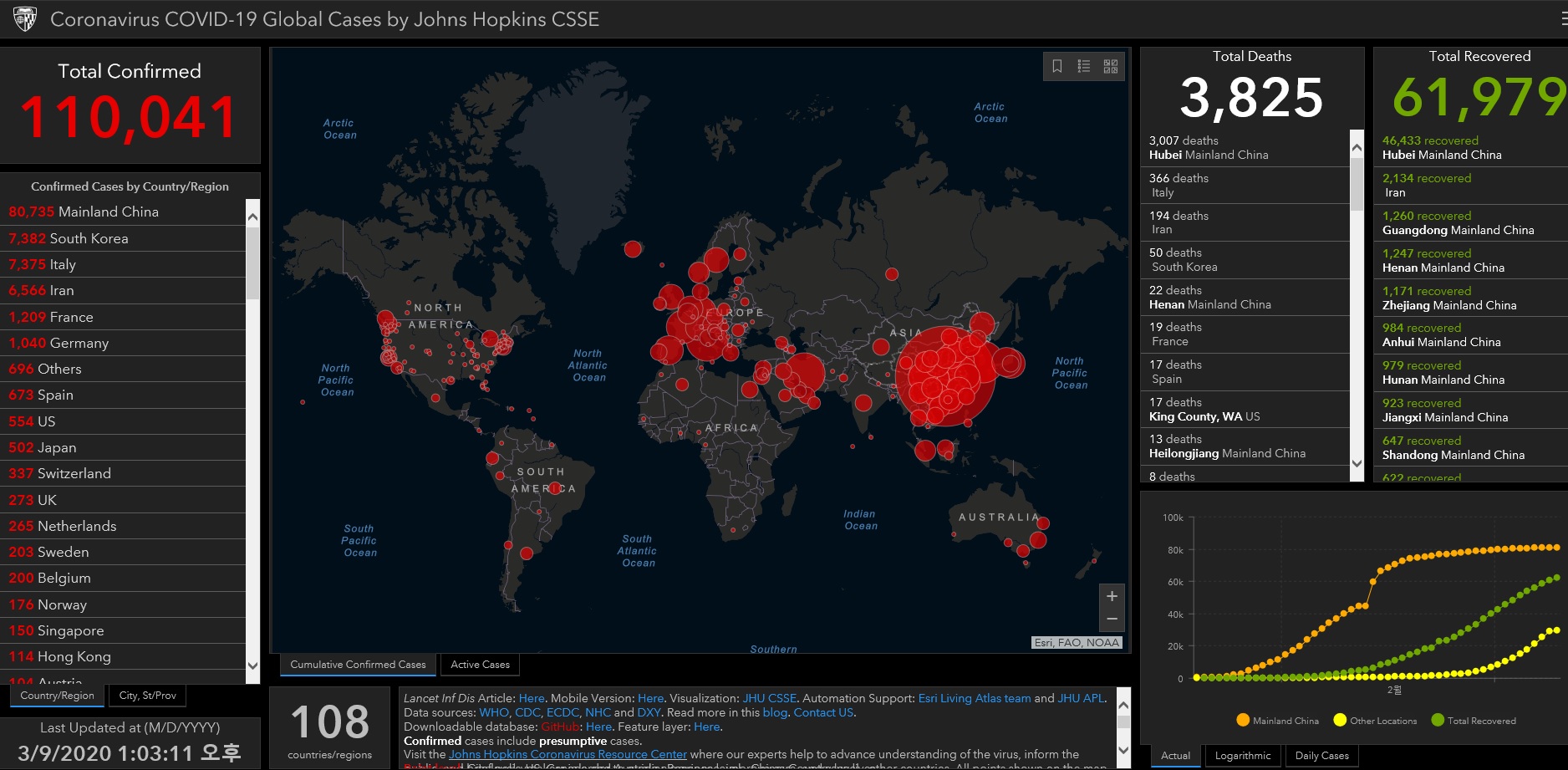Select Switzerland in confirmed cases list
The image size is (1568, 770).
124,473
